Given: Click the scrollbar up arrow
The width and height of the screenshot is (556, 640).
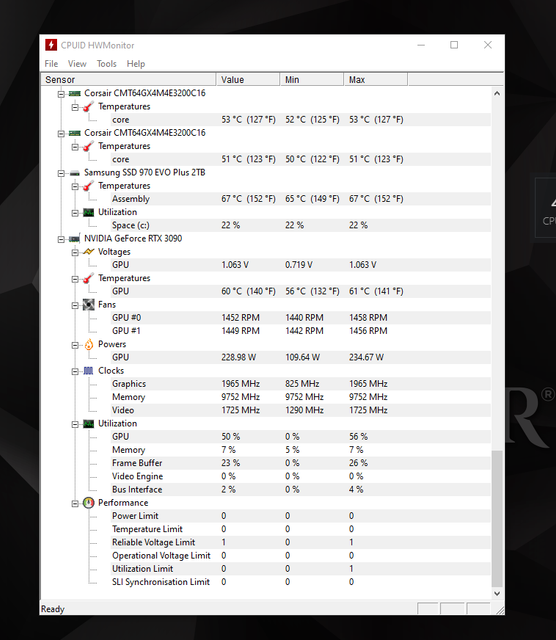Looking at the screenshot, I should pyautogui.click(x=497, y=93).
